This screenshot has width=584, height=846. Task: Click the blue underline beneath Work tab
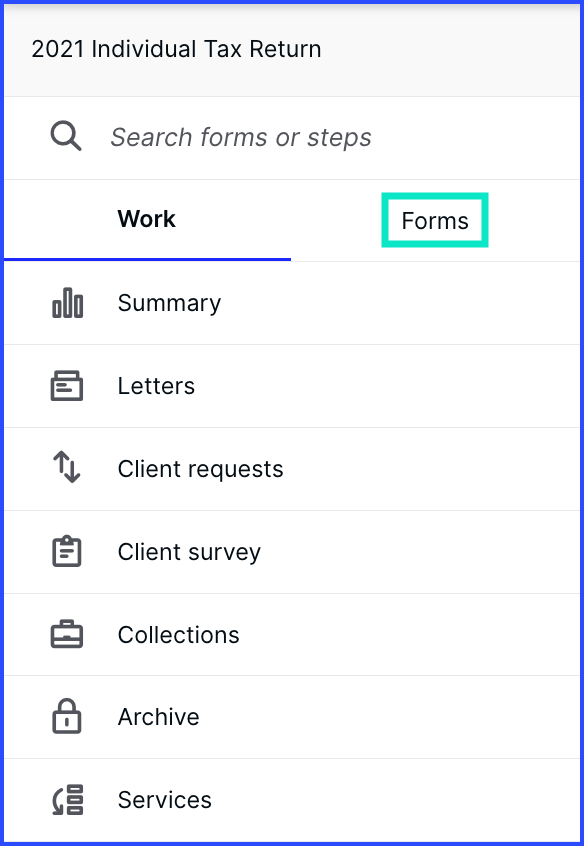tap(147, 260)
